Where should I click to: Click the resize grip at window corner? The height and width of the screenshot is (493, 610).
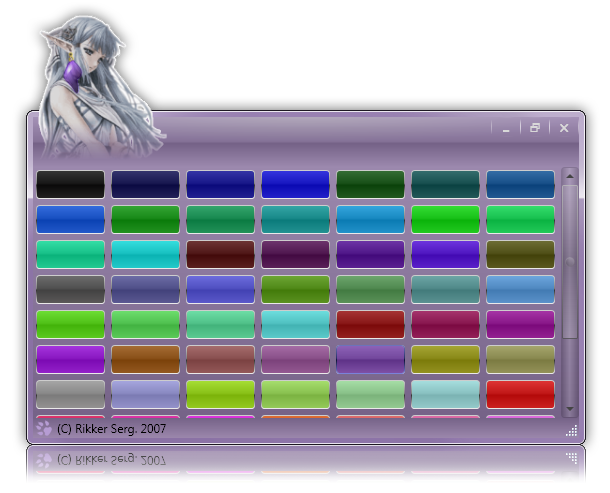point(571,431)
